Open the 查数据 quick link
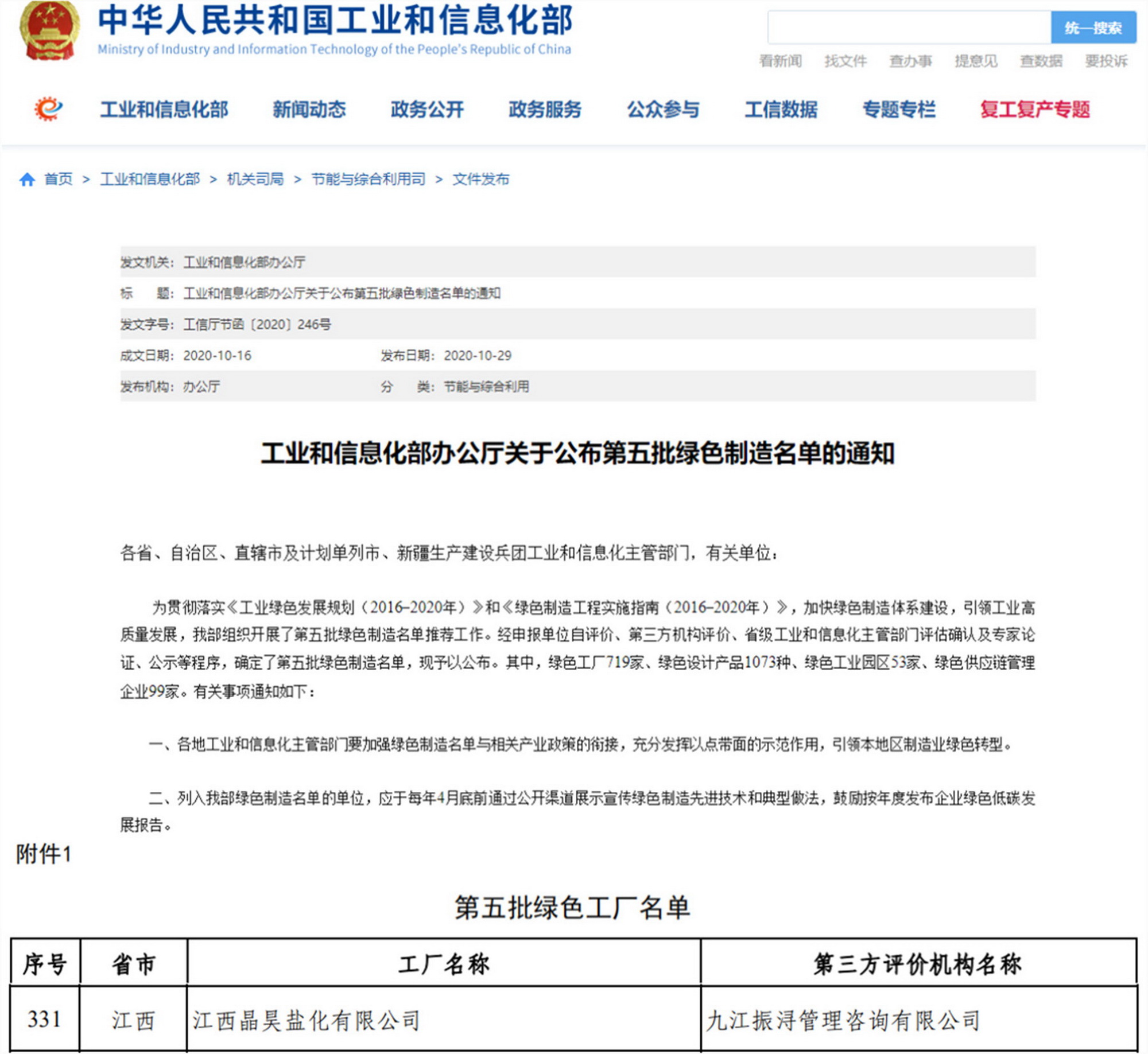The width and height of the screenshot is (1148, 1054). 1041,61
